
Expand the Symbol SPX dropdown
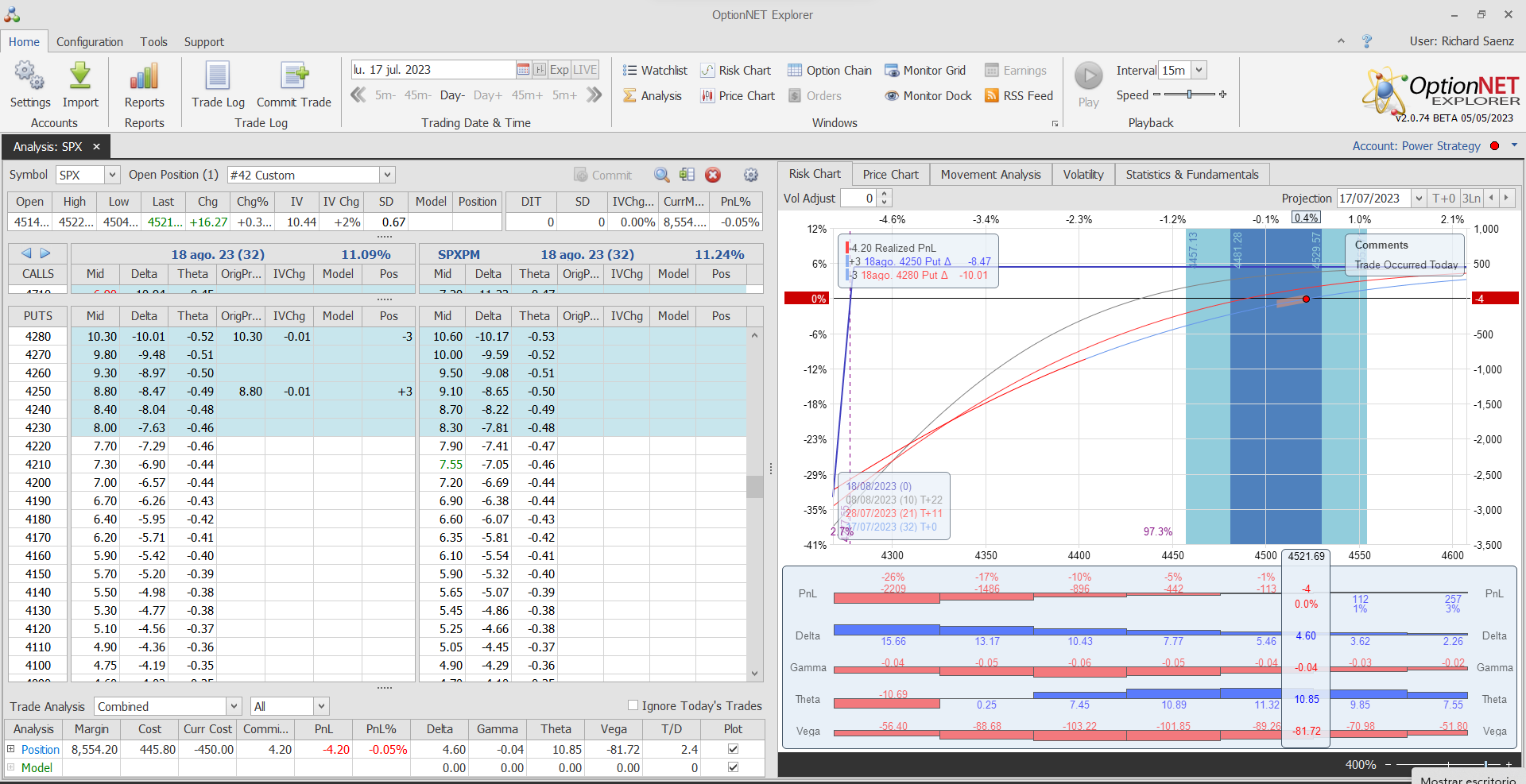tap(112, 175)
